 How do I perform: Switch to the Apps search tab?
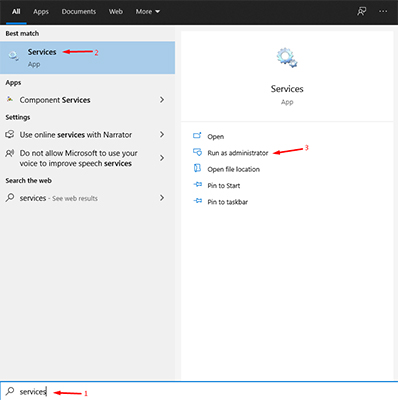[41, 12]
